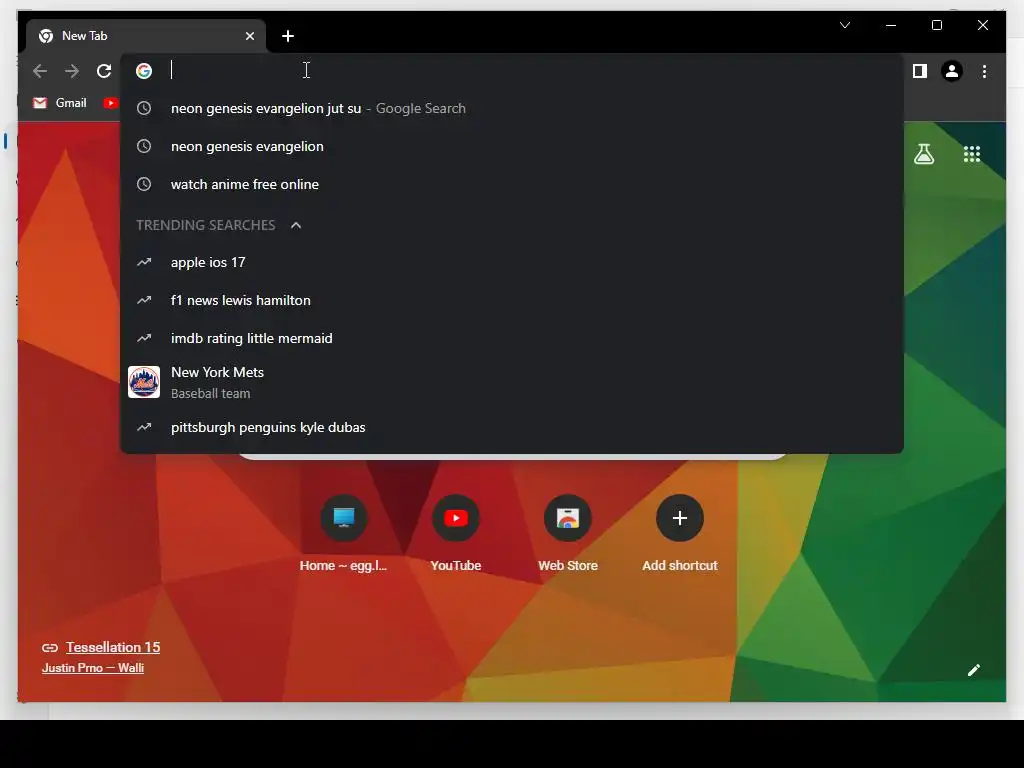Open the Justin Prno — Walli link
The width and height of the screenshot is (1024, 768).
point(93,668)
